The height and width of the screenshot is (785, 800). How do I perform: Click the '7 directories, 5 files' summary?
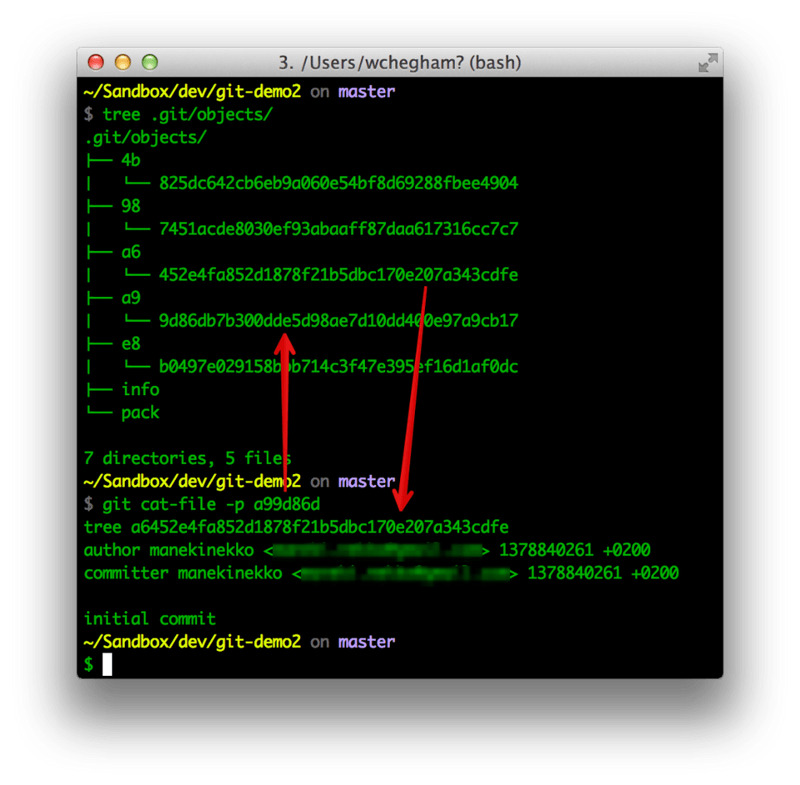click(x=187, y=459)
